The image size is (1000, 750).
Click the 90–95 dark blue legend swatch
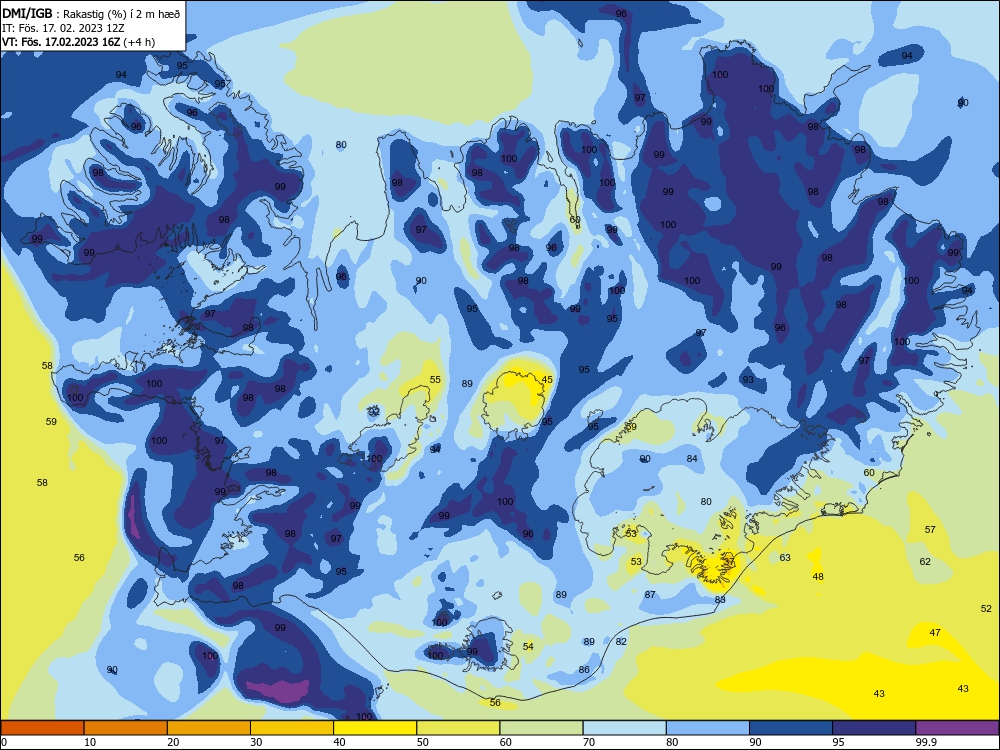click(x=791, y=728)
